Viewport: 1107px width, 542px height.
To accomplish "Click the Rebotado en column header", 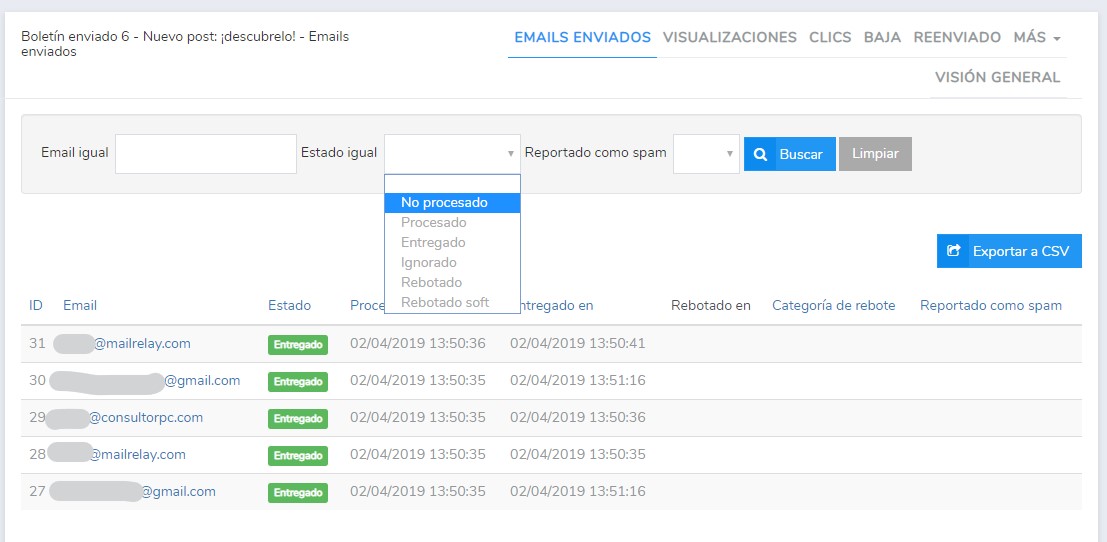I will (x=711, y=306).
